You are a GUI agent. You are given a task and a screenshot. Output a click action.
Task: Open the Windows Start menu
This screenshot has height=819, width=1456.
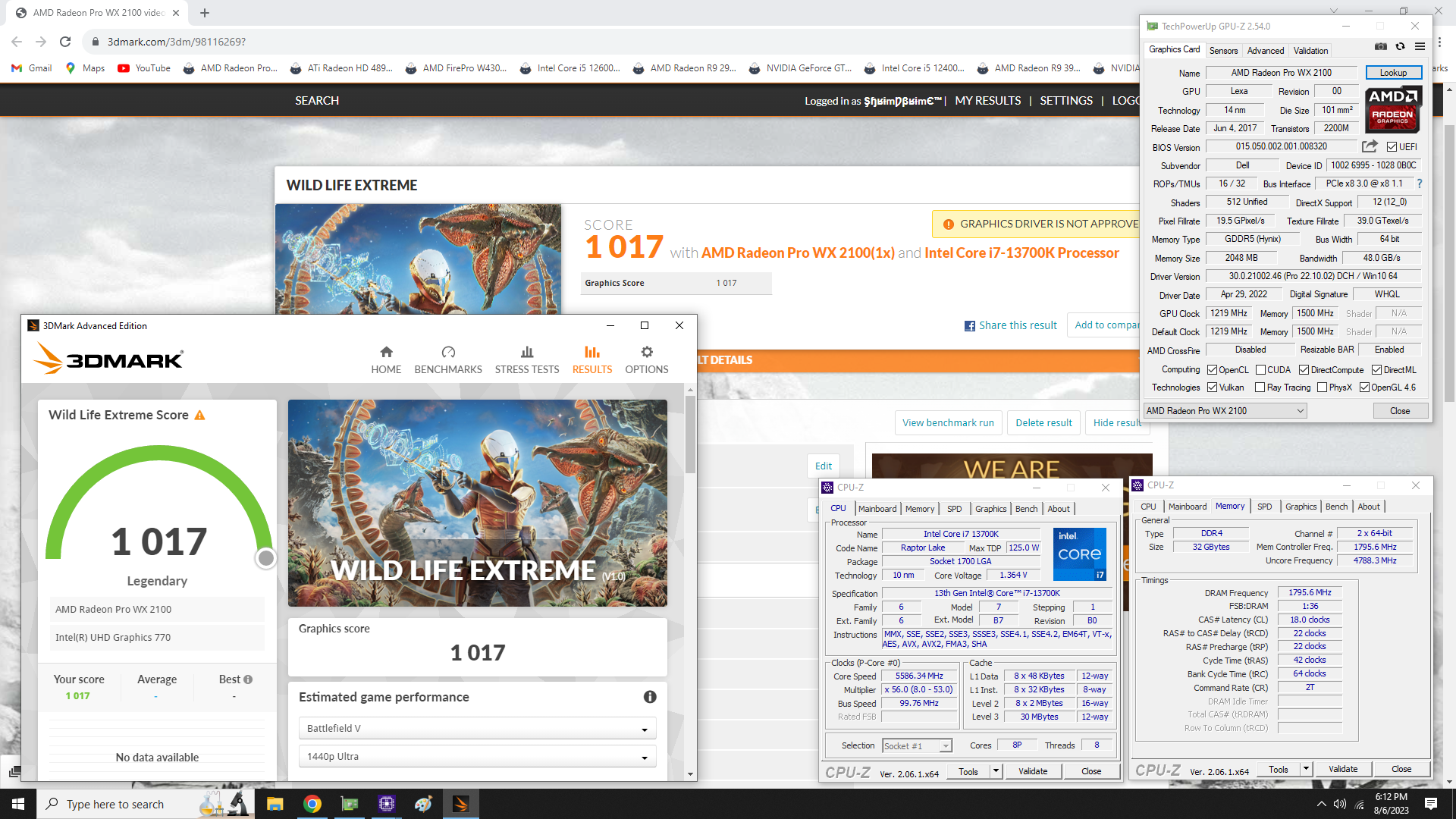point(18,804)
